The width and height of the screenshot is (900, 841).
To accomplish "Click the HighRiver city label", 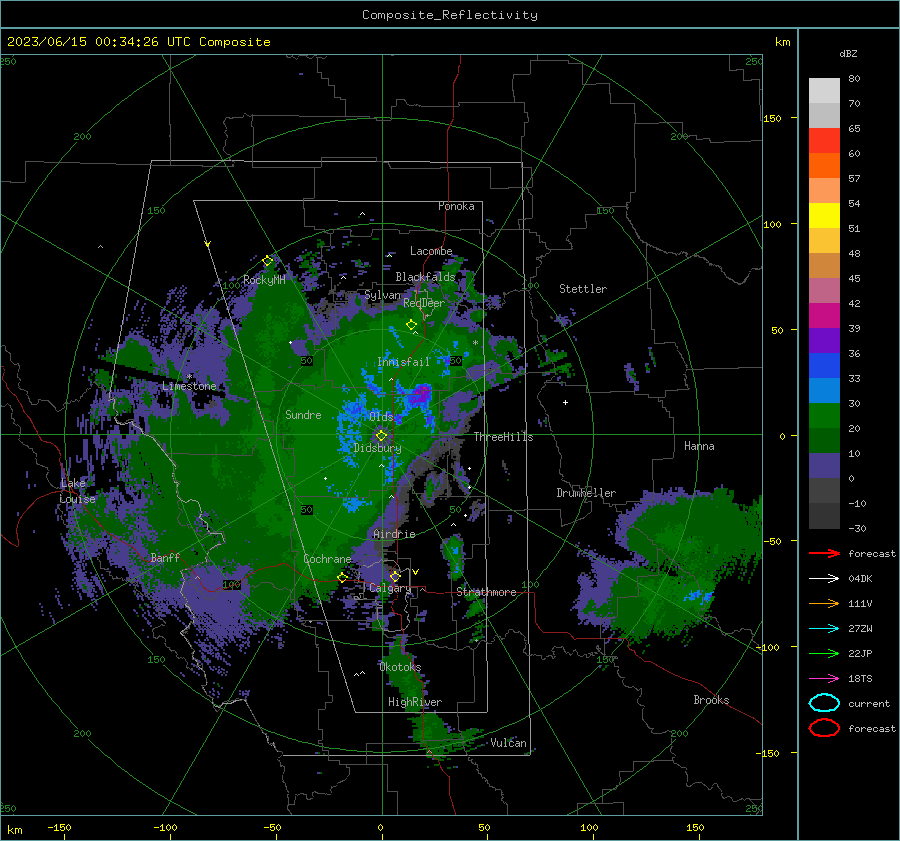I will [415, 702].
